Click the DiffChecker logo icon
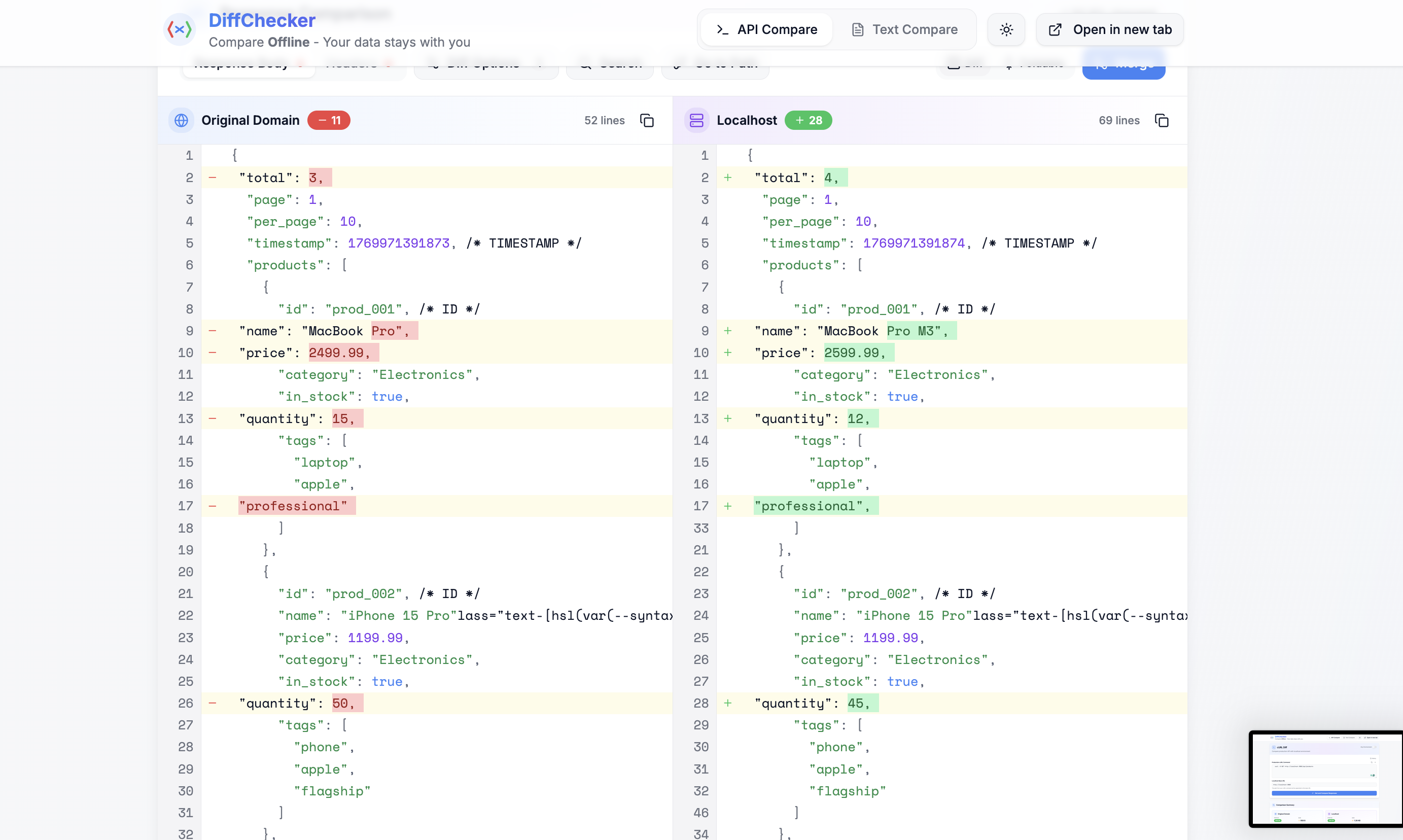The height and width of the screenshot is (840, 1403). (180, 29)
